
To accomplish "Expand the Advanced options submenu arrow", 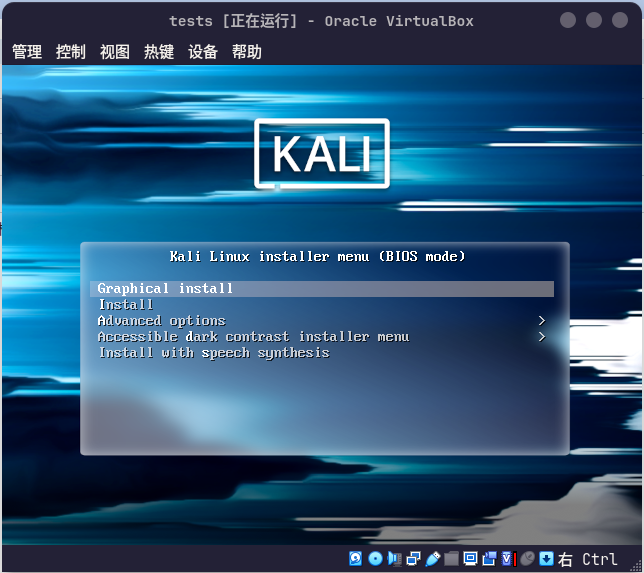I will 542,321.
